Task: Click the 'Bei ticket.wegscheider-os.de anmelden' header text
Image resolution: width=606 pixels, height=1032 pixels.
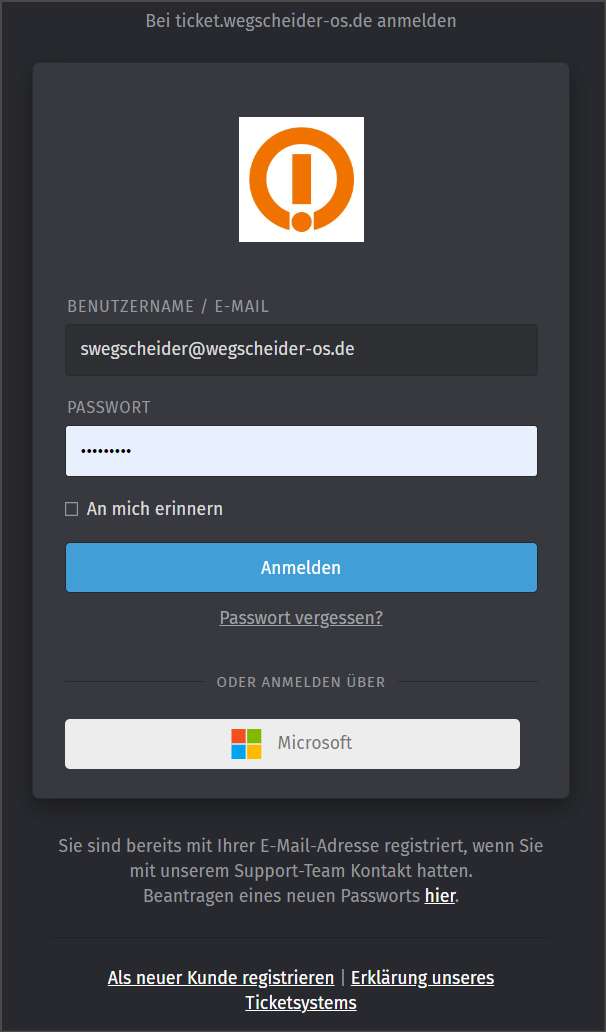Action: [301, 21]
